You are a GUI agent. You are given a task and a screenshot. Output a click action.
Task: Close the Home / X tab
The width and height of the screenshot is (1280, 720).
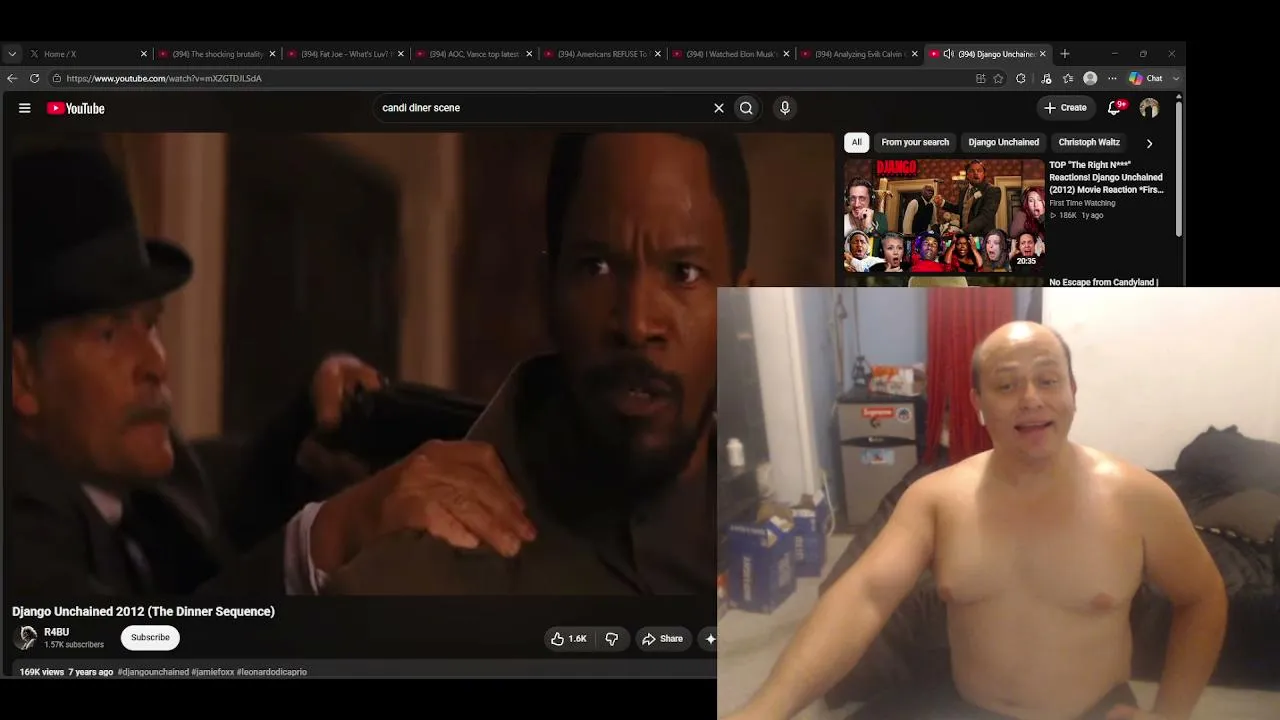pos(143,54)
